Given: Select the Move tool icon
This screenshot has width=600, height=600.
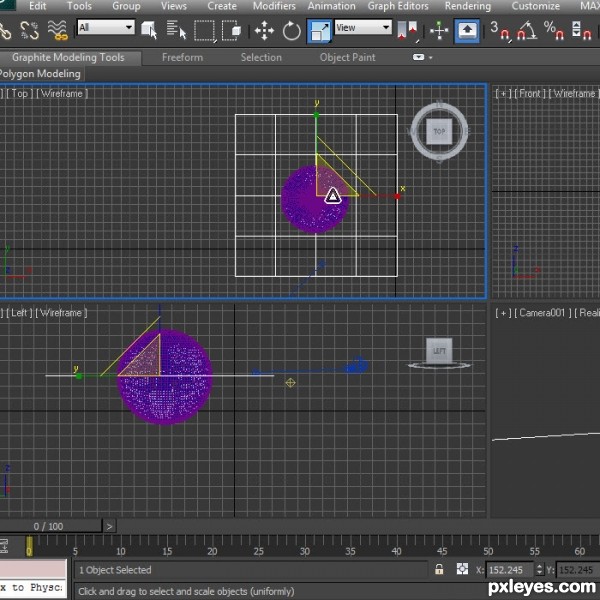Looking at the screenshot, I should [264, 31].
